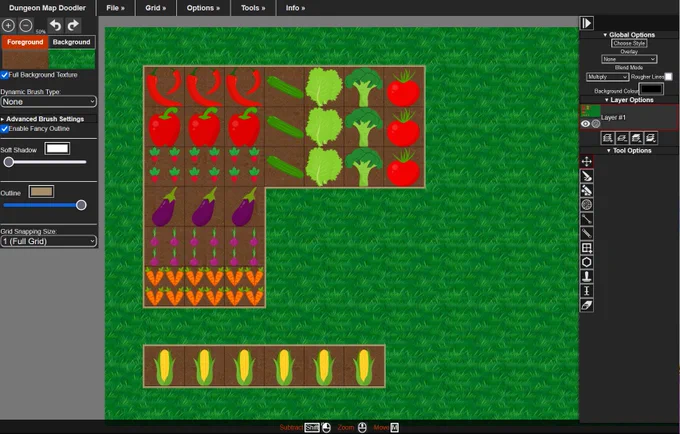Open the Overlay dropdown set to None
Viewport: 680px width, 434px height.
tap(629, 59)
